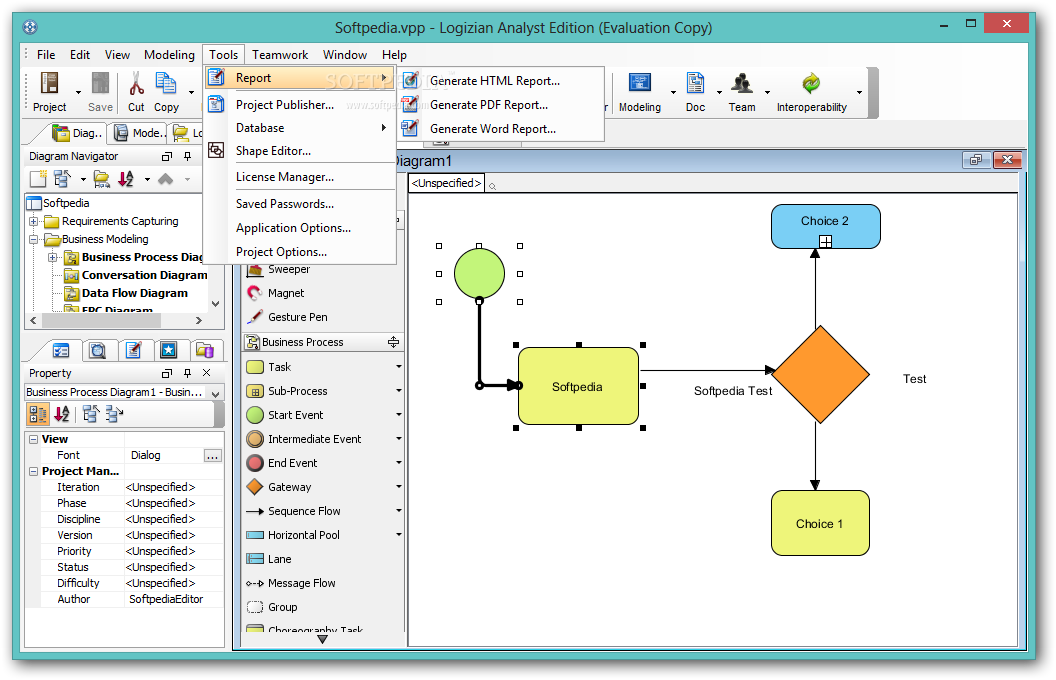
Task: Select the Choice 1 shape
Action: coord(820,523)
